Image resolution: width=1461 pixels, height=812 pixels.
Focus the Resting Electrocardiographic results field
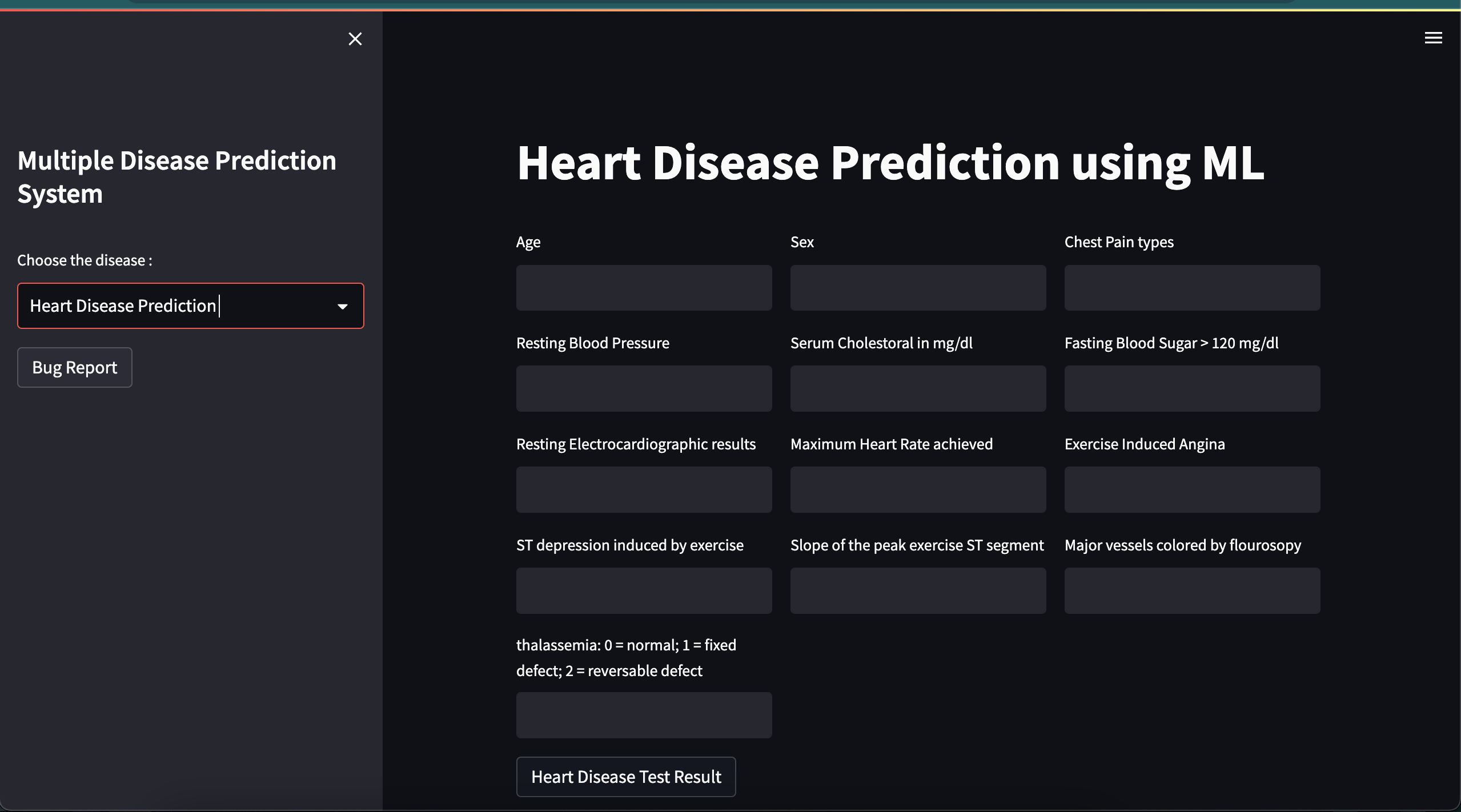[643, 489]
